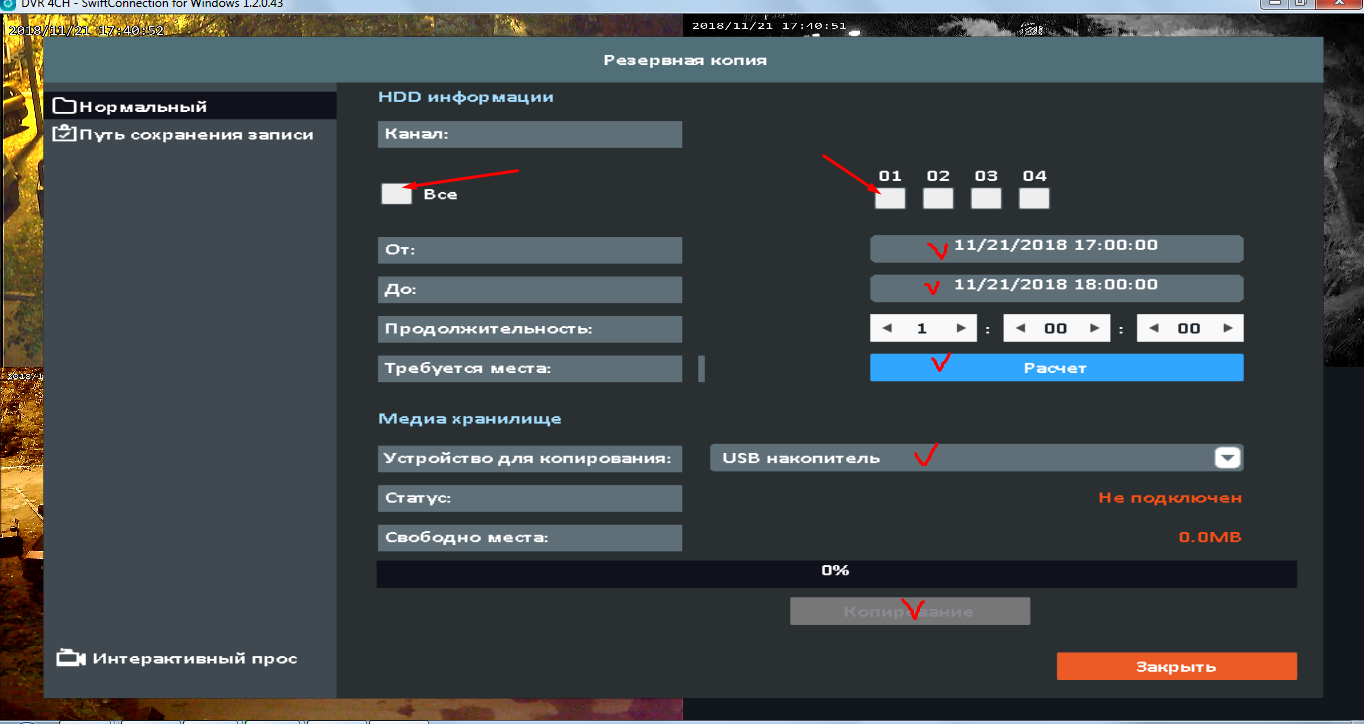Image resolution: width=1364 pixels, height=724 pixels.
Task: Click the Статус: label
Action: [x=530, y=498]
